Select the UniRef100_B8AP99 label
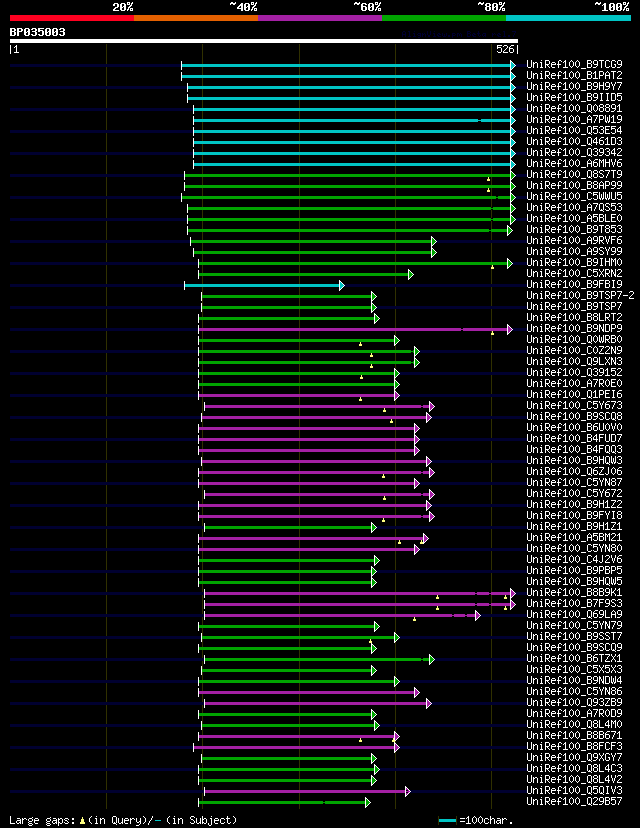Screen dimensions: 640x828 click(x=574, y=185)
